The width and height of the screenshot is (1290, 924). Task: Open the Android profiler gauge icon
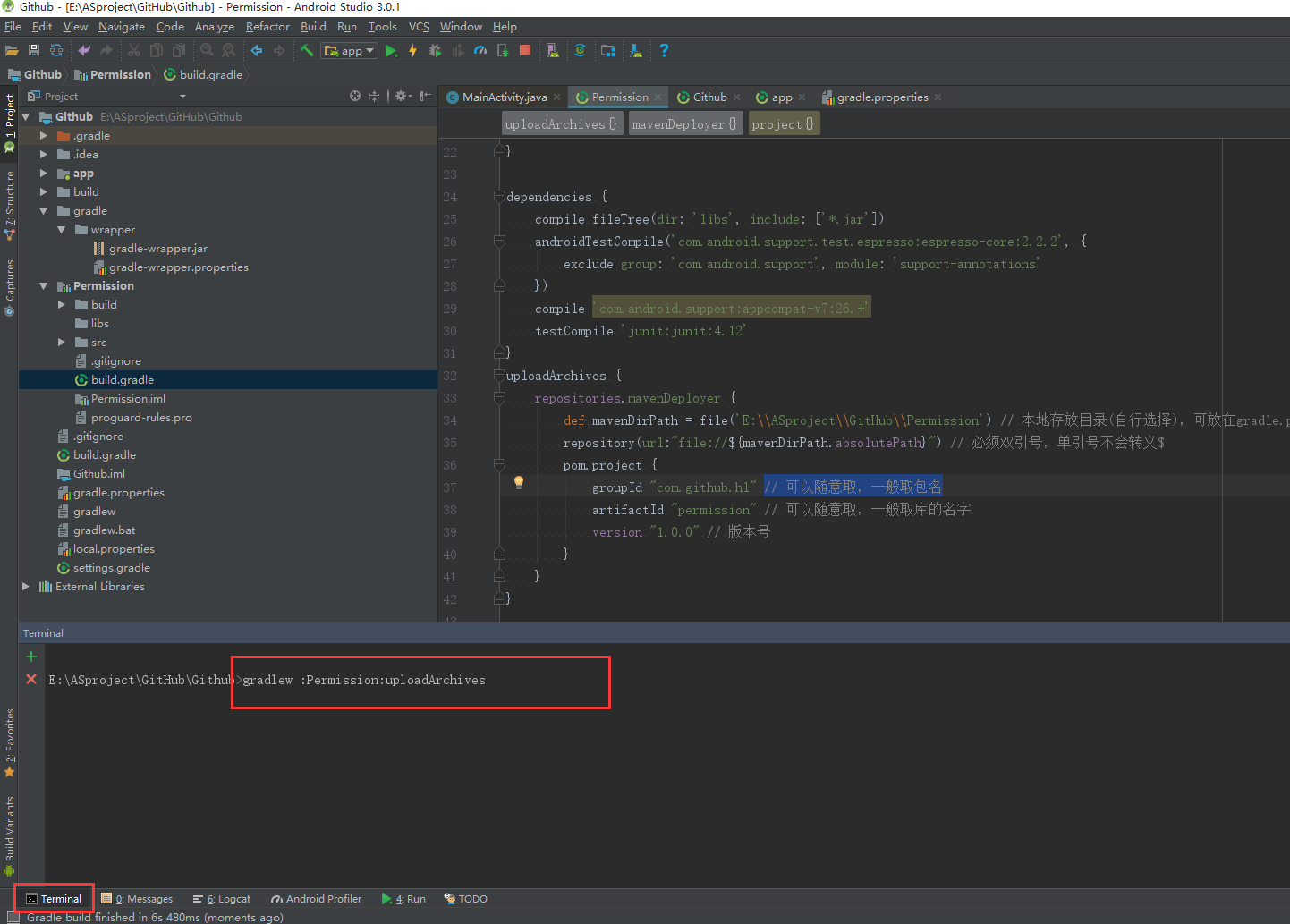coord(480,51)
